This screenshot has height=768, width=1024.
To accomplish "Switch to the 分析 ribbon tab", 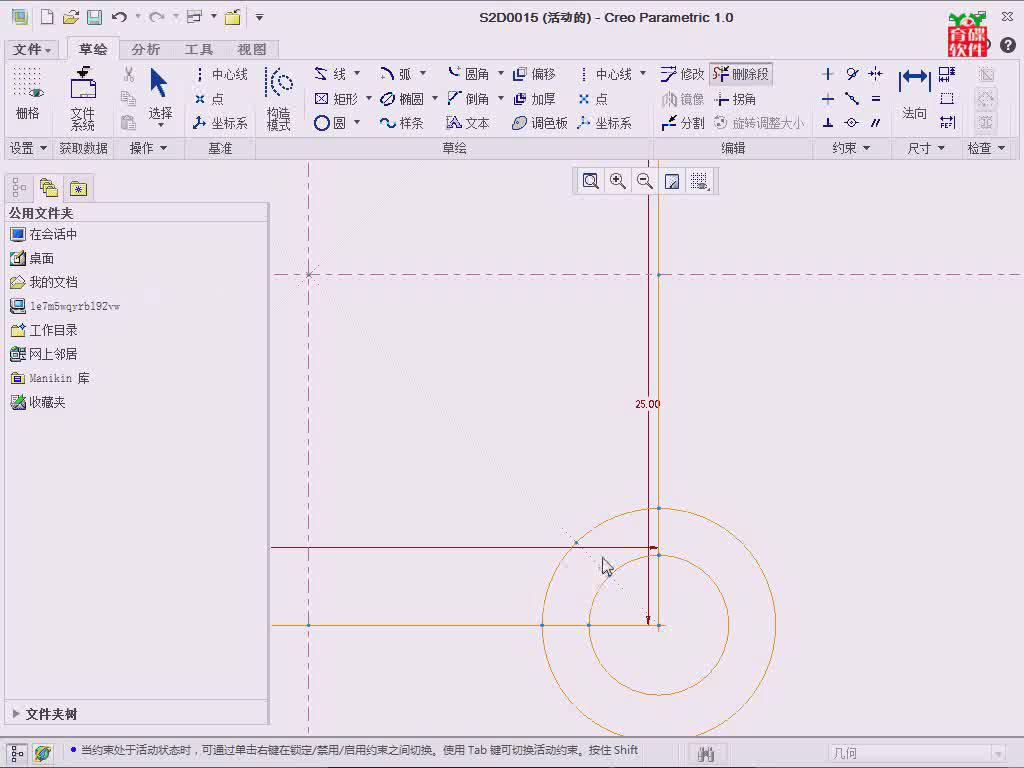I will tap(145, 49).
